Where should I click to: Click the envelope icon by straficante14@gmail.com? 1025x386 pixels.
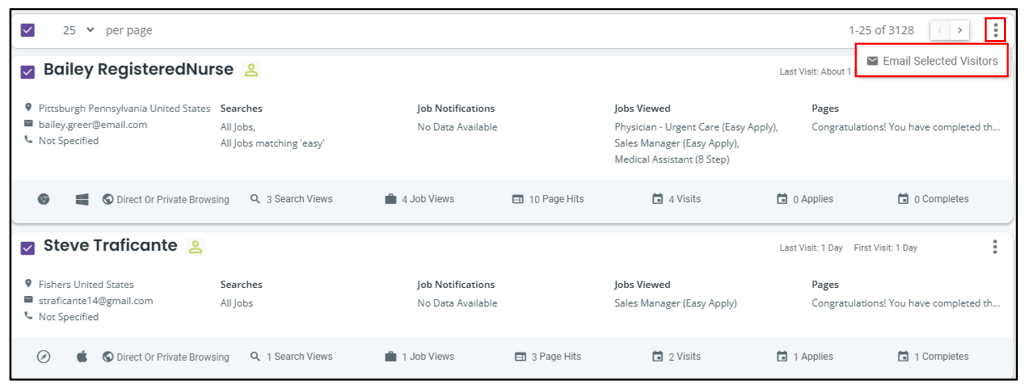[28, 300]
